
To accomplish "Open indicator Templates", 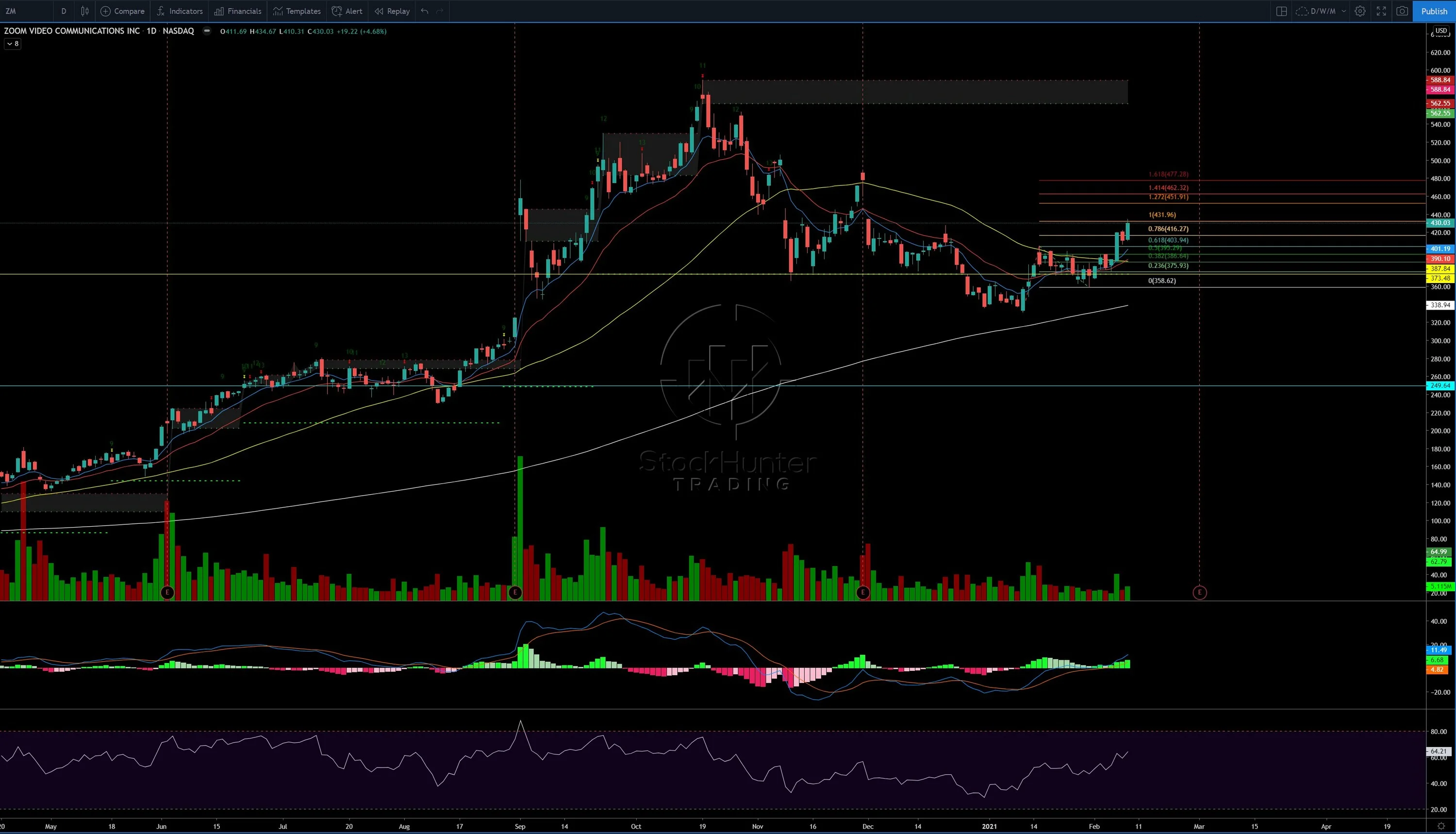I will [297, 11].
